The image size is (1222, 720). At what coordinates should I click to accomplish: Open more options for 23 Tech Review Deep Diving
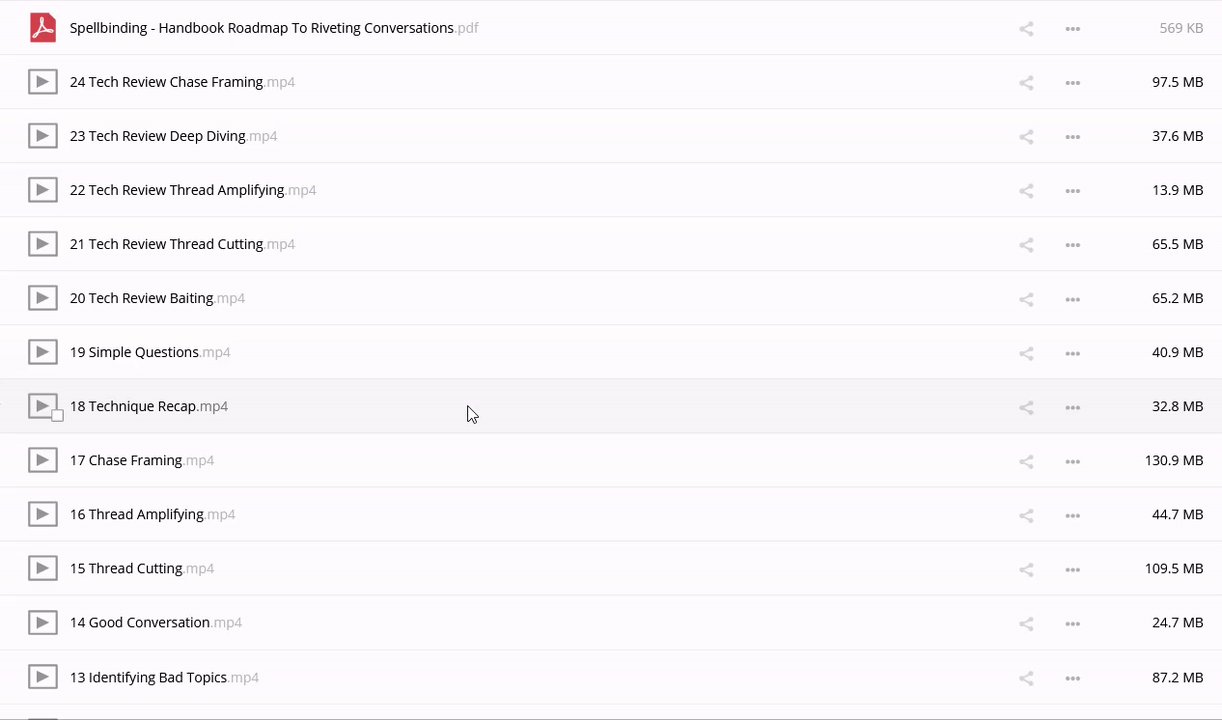coord(1073,137)
